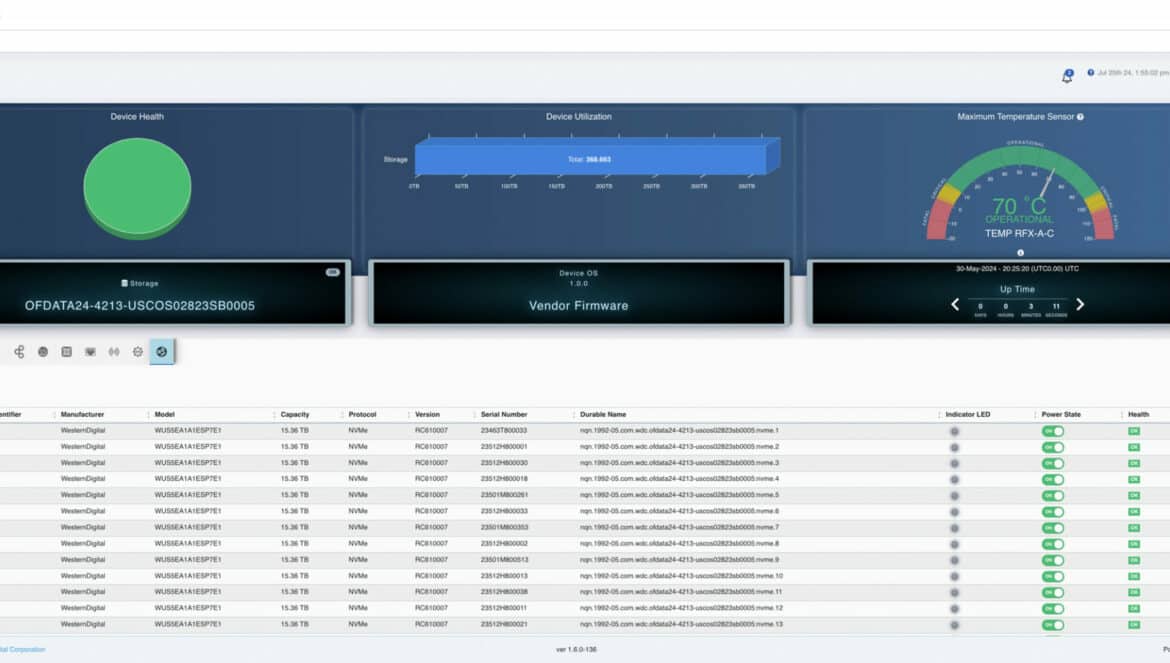The image size is (1170, 663).
Task: Select durable name ending nvme.13
Action: pyautogui.click(x=681, y=624)
